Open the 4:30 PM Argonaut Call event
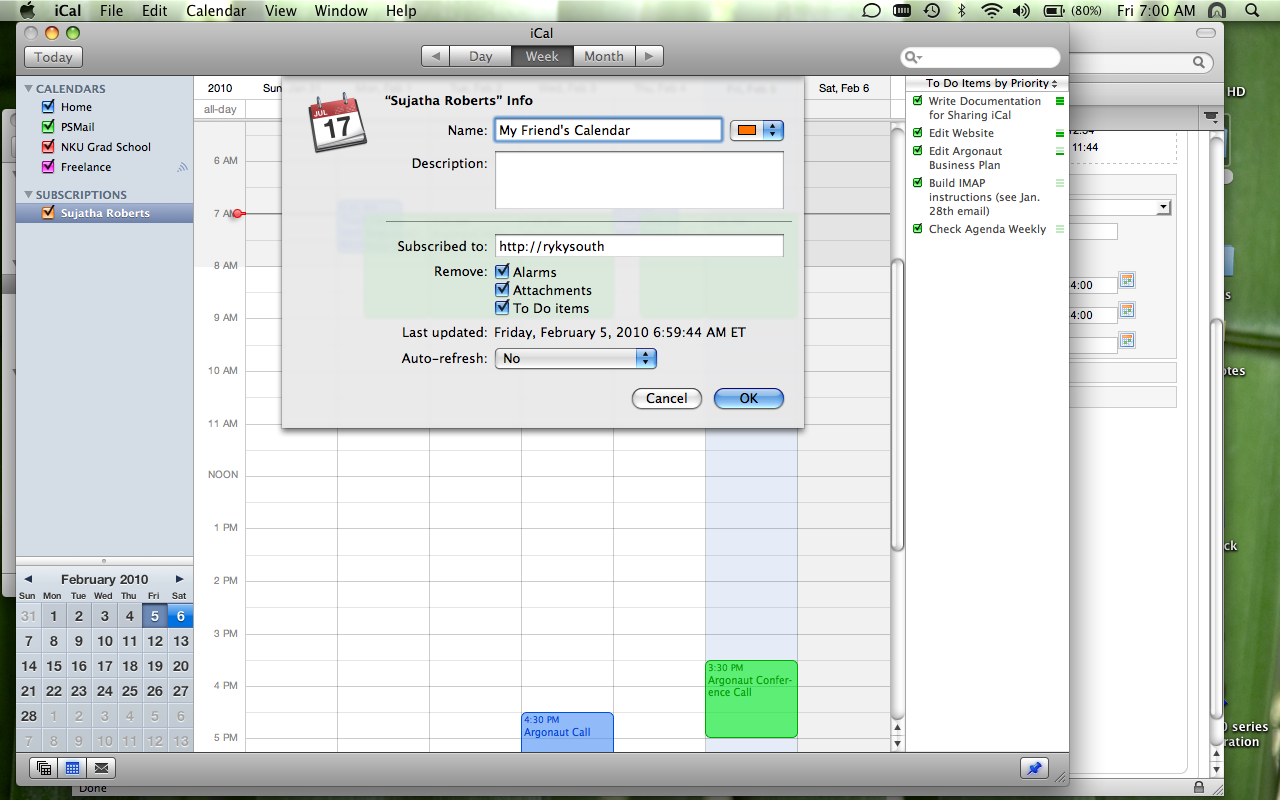 coord(567,732)
